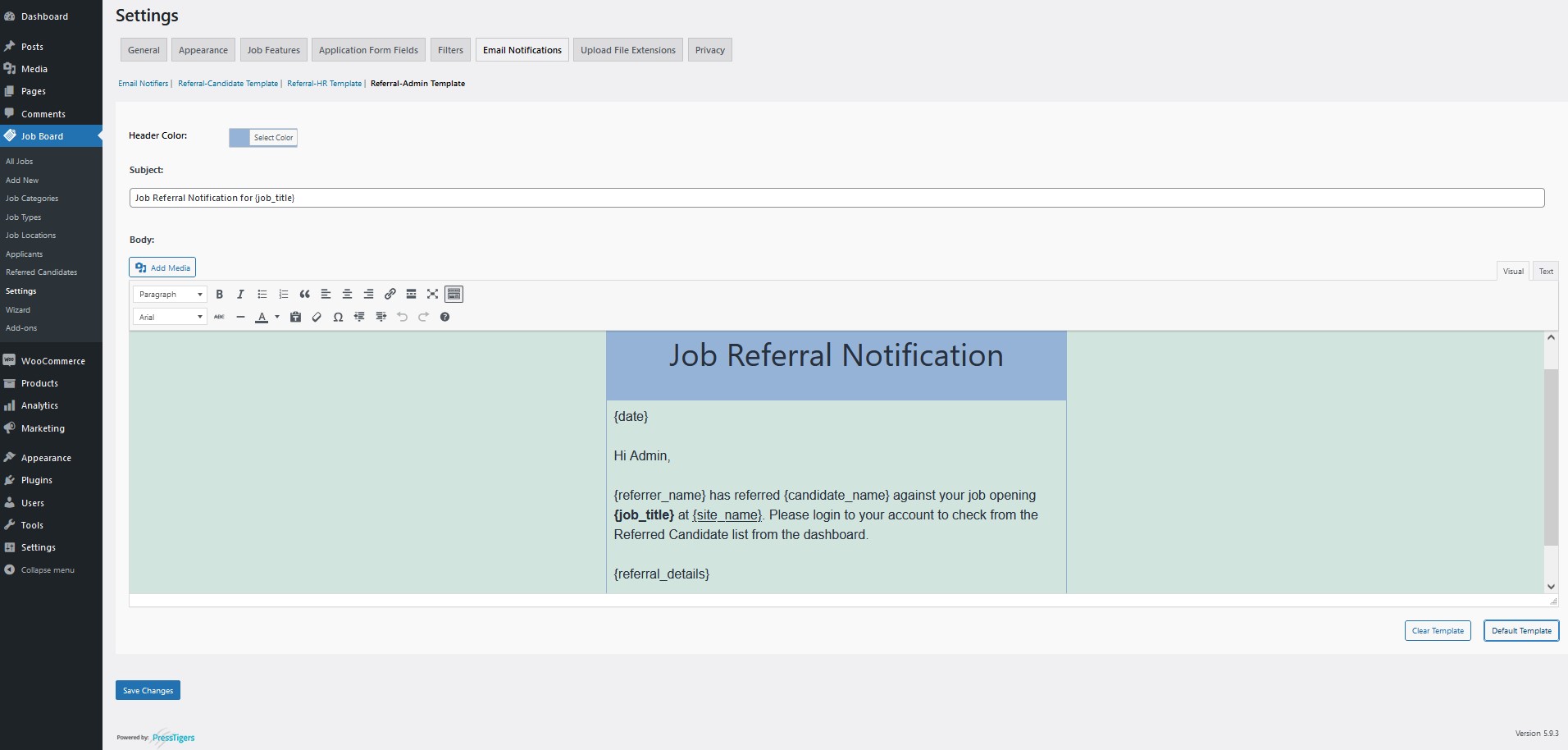
Task: Switch editor to Text mode
Action: (x=1545, y=271)
